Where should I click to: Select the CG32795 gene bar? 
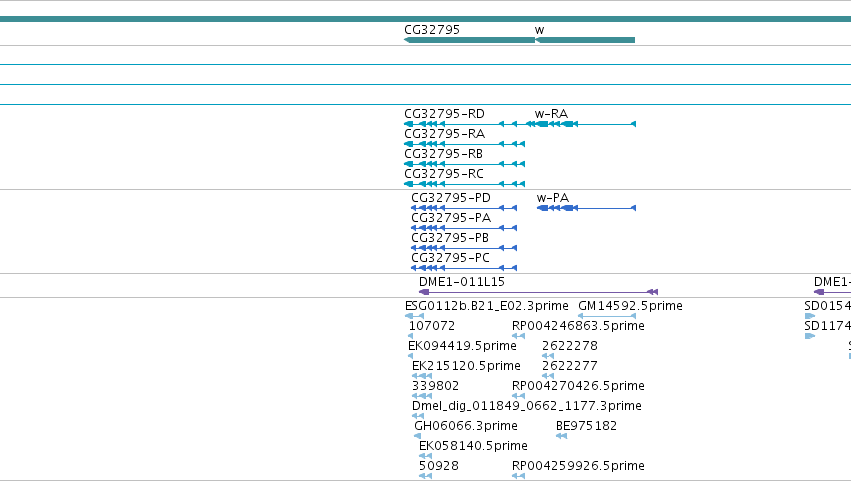(469, 40)
